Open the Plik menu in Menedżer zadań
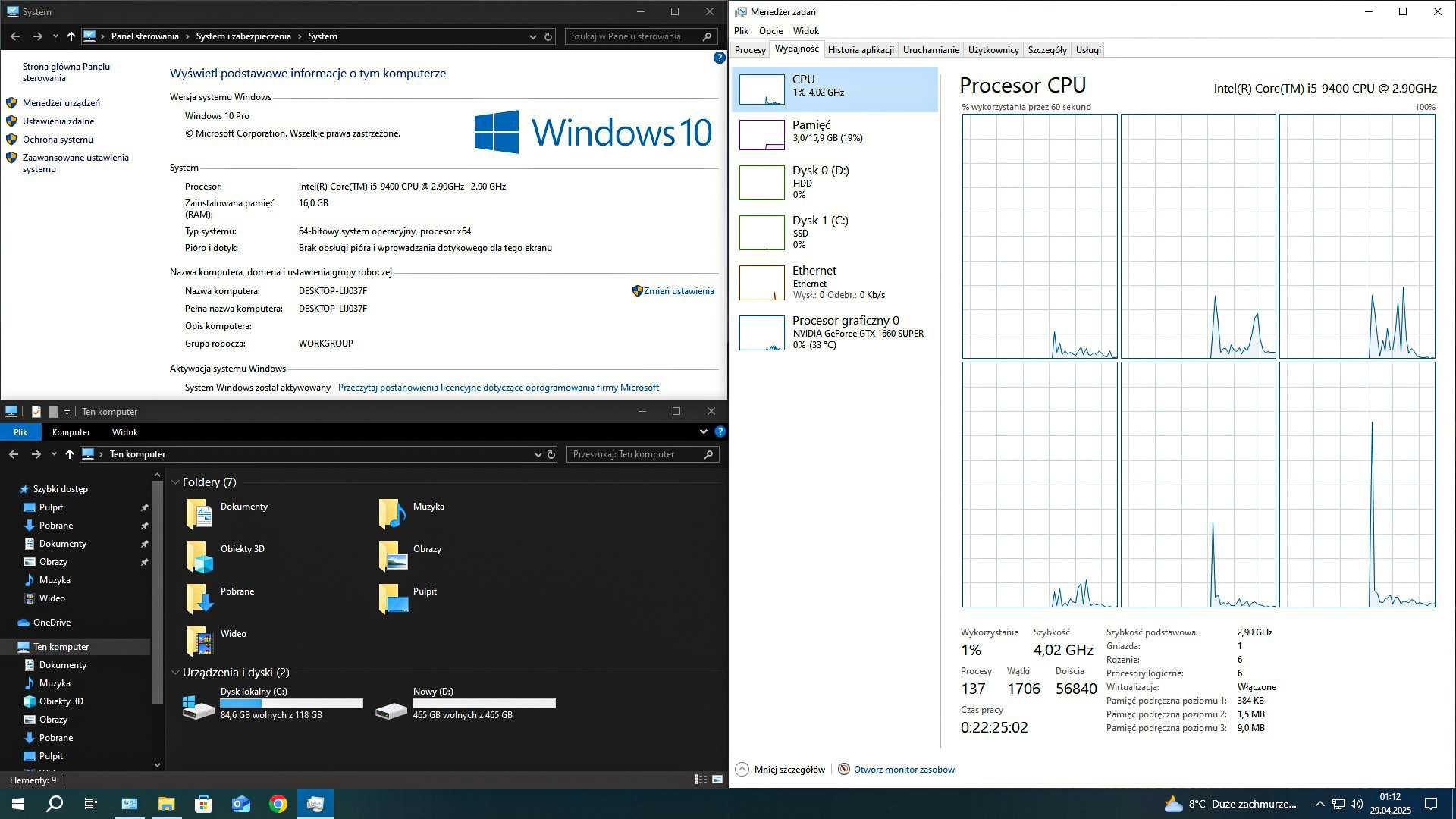The width and height of the screenshot is (1456, 819). tap(741, 31)
